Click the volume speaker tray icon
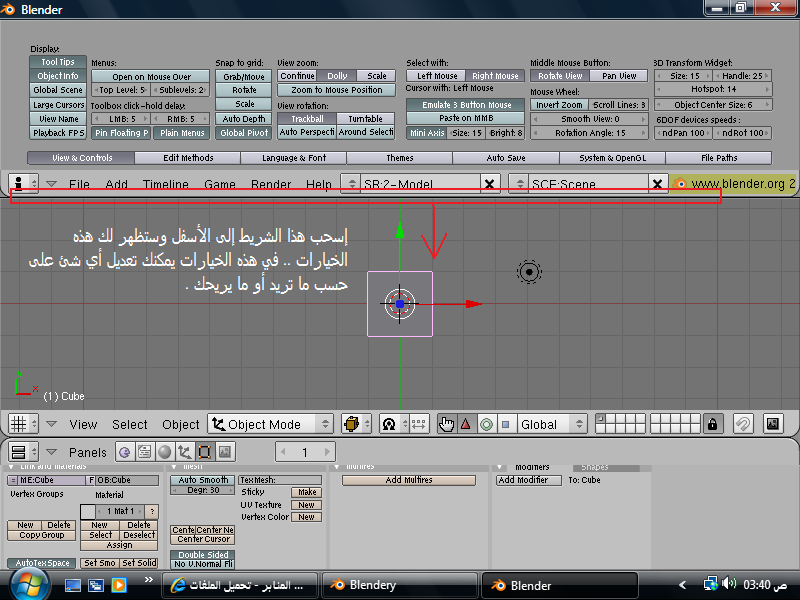Image resolution: width=800 pixels, height=600 pixels. pos(729,583)
